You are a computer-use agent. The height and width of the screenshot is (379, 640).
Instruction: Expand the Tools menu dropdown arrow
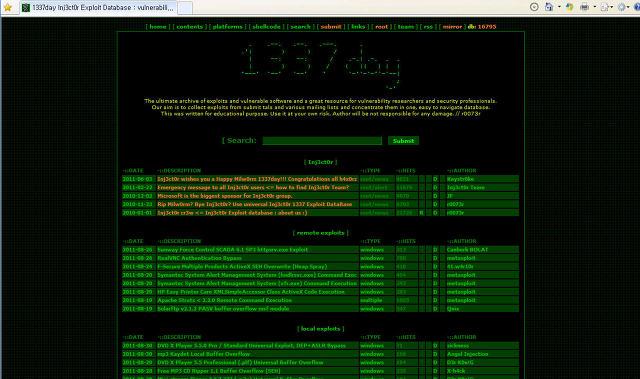tap(628, 7)
